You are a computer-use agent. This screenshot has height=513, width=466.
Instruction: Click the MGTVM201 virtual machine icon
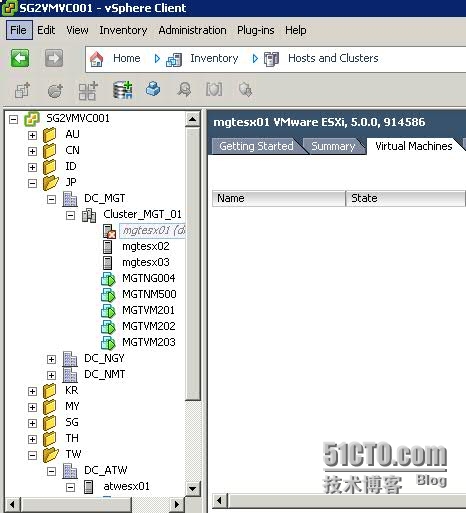pos(108,311)
